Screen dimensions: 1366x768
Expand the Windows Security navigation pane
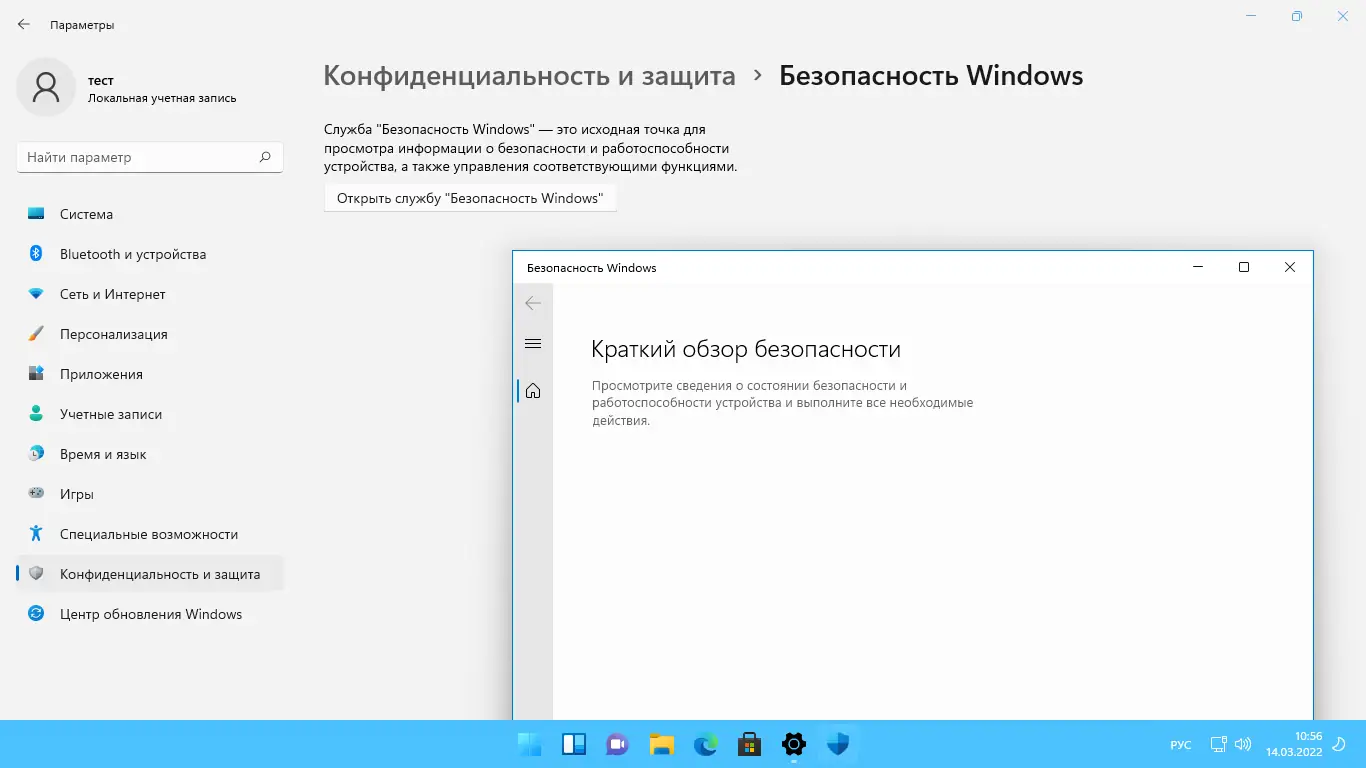tap(532, 343)
